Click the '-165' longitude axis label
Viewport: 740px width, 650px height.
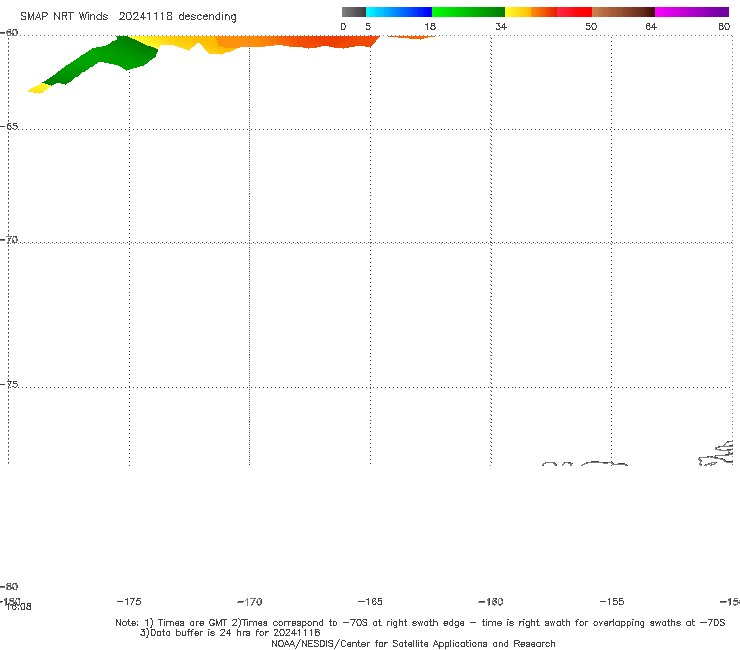(x=370, y=602)
